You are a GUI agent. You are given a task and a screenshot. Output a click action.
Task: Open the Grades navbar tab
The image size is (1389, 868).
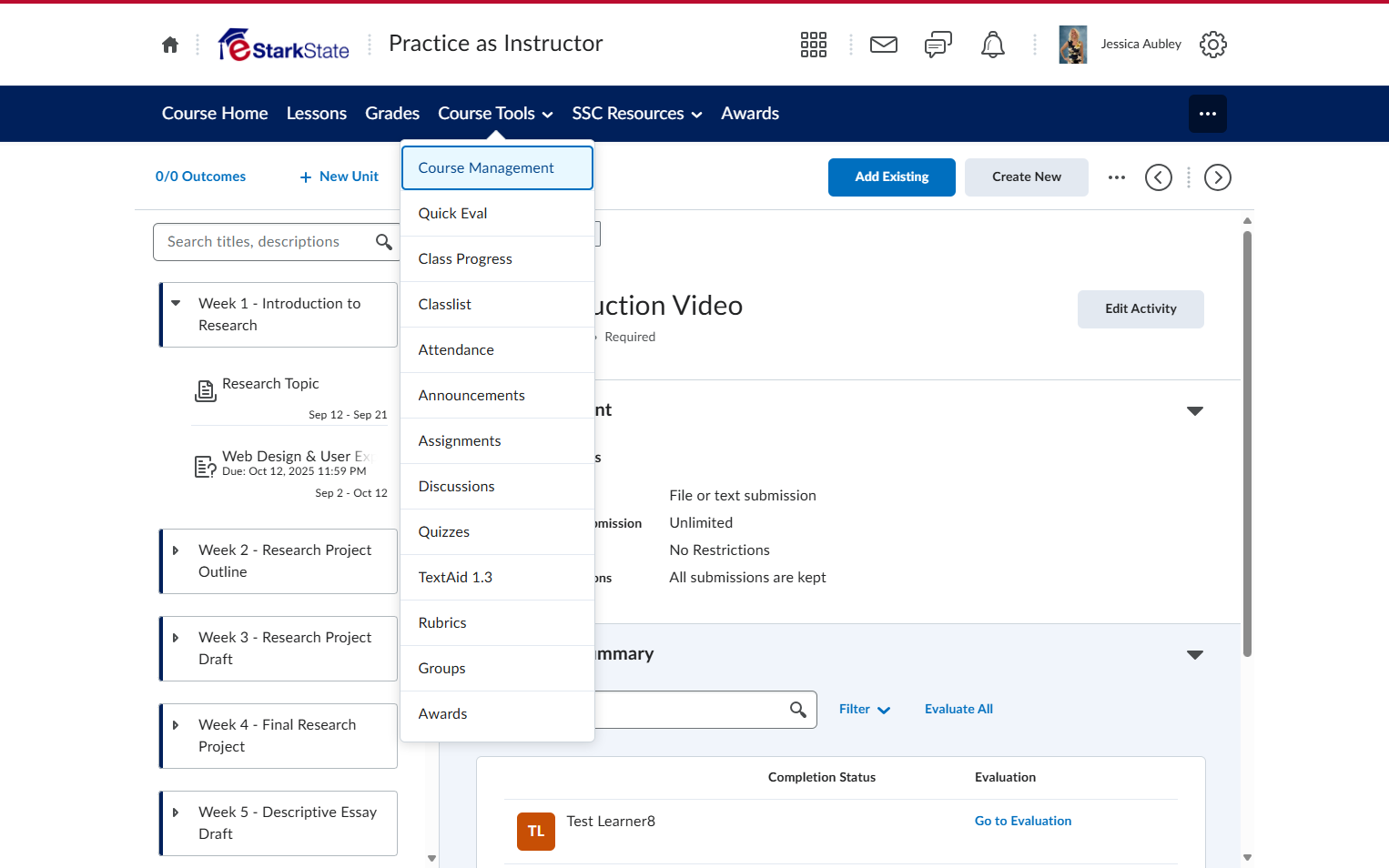click(x=392, y=114)
